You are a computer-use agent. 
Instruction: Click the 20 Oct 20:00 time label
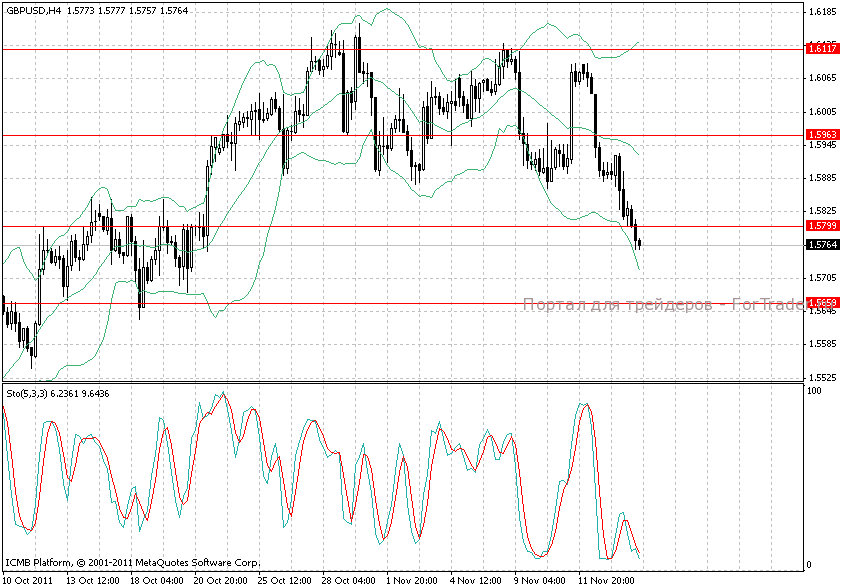pos(220,580)
